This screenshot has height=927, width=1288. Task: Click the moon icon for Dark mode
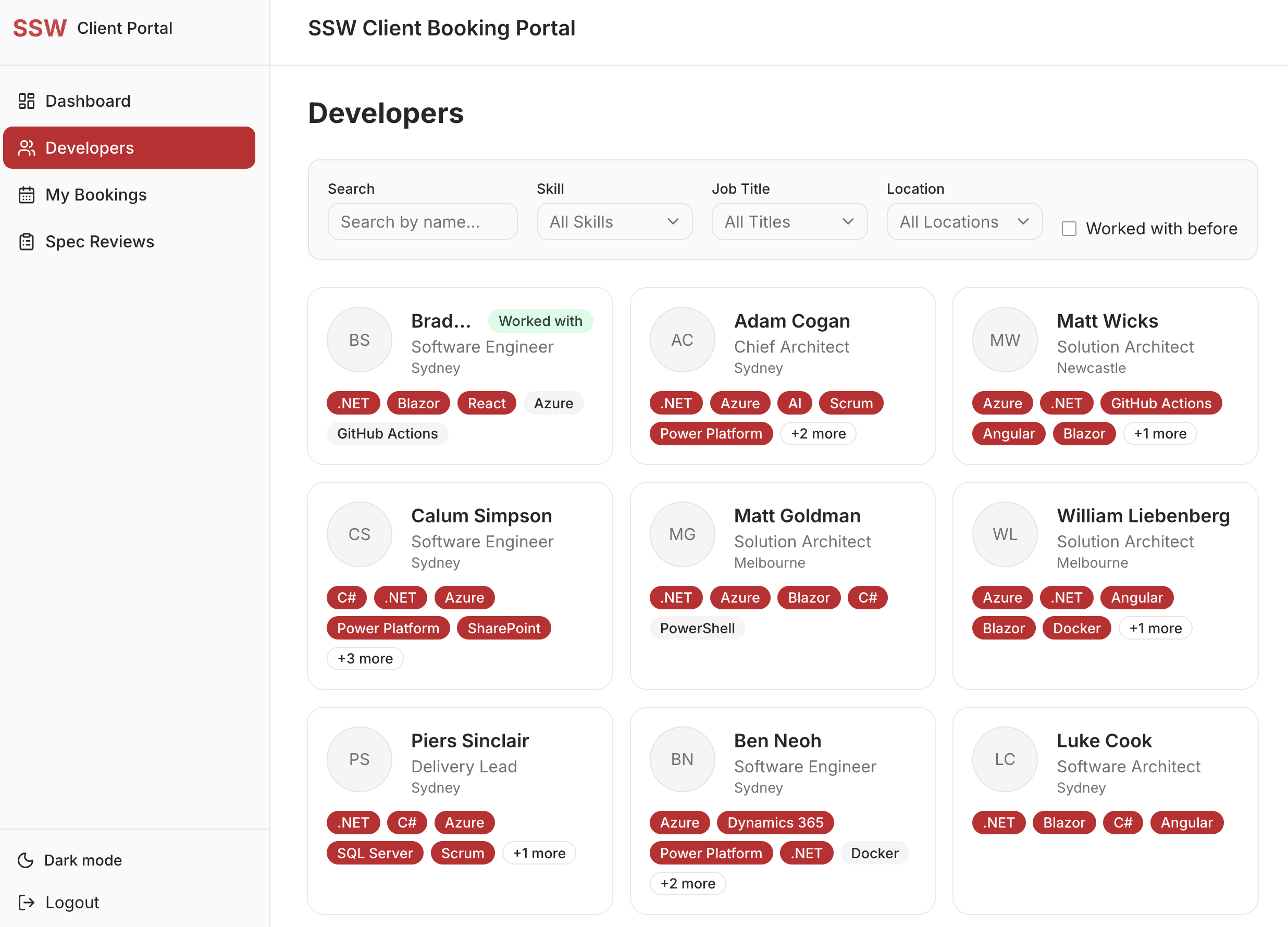click(26, 860)
